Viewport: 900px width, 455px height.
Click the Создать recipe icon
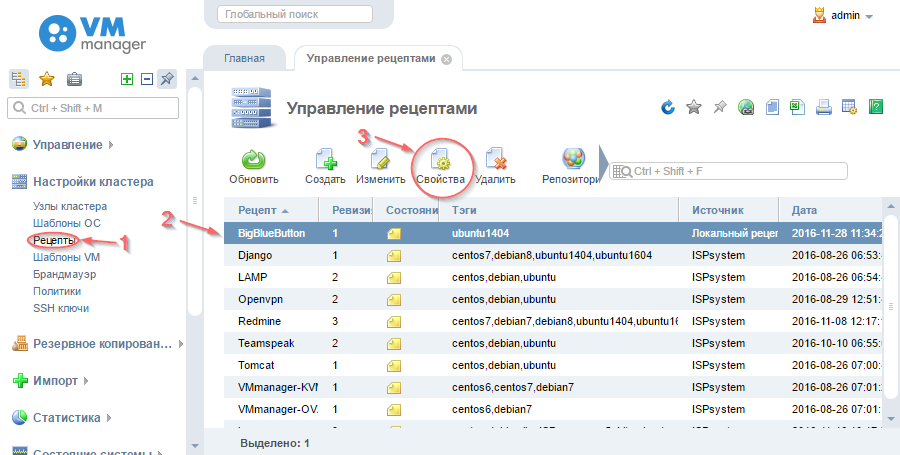(326, 160)
